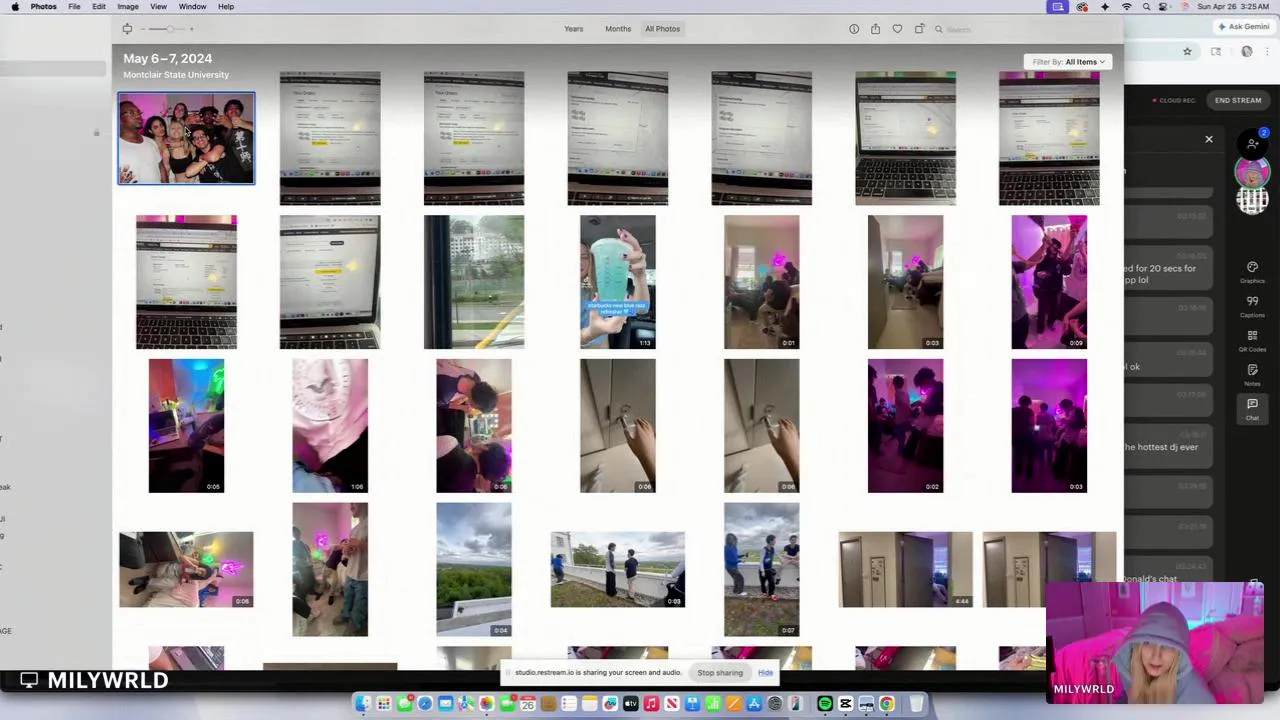Screen dimensions: 1280x720
Task: Open Messages from the Dock
Action: 405,704
